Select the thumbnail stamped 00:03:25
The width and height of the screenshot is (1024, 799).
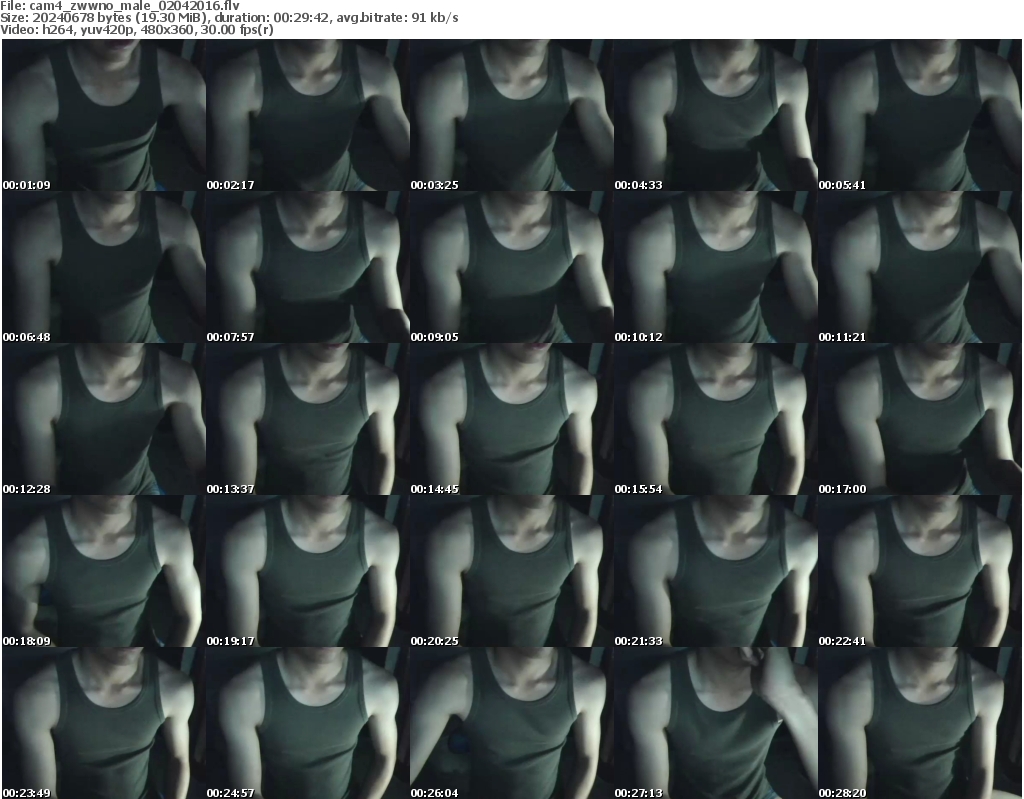pyautogui.click(x=511, y=115)
